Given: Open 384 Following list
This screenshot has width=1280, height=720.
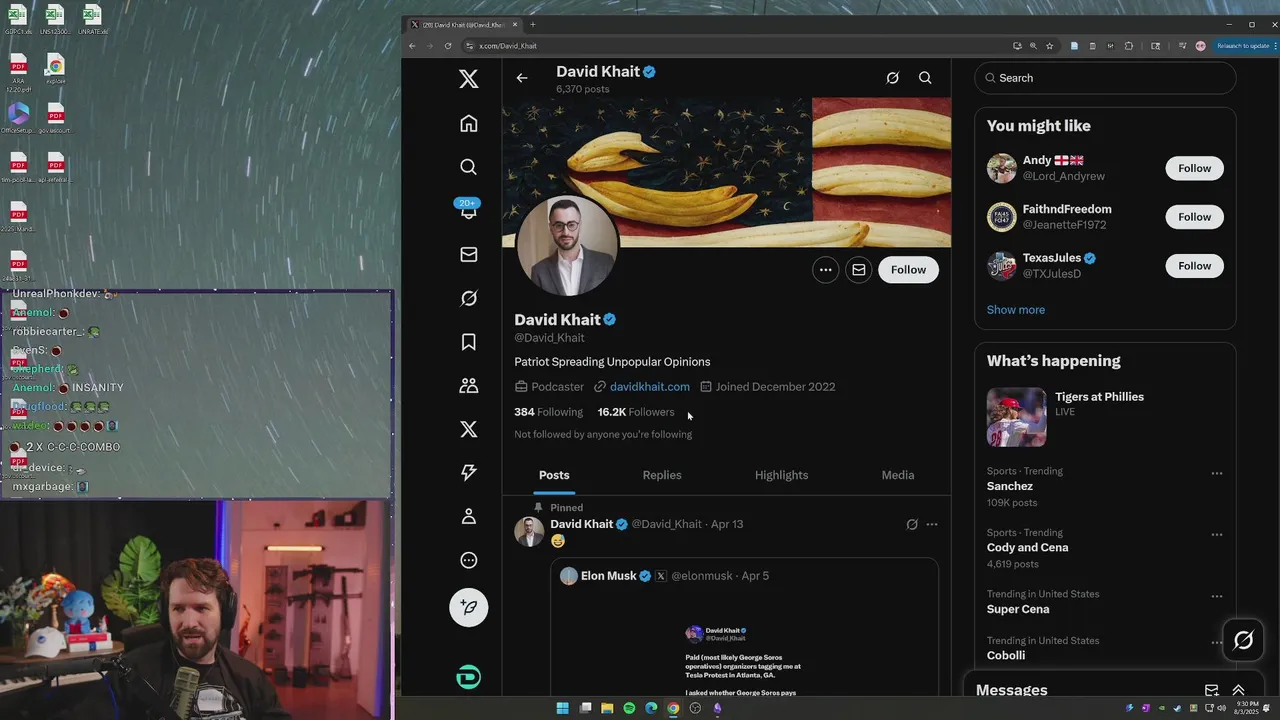Looking at the screenshot, I should click(x=548, y=412).
